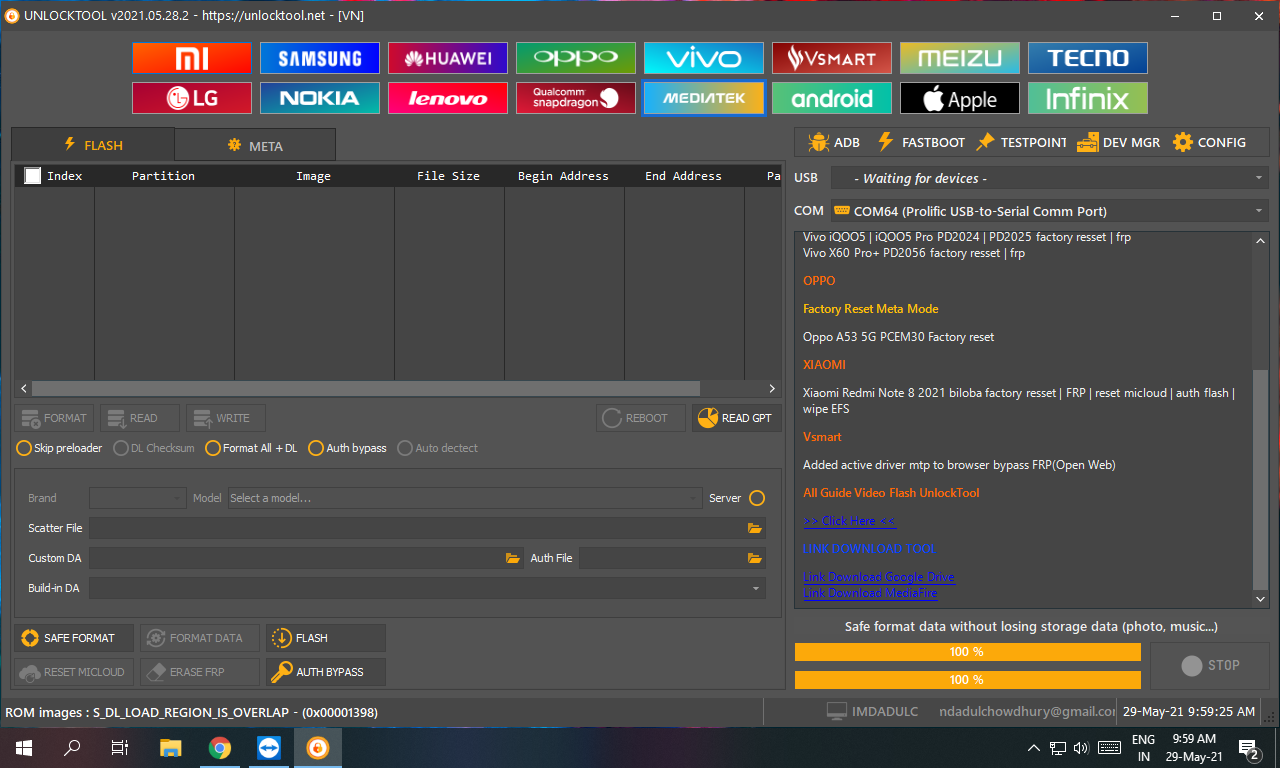Screen dimensions: 1280x768
Task: Browse for Custom DA folder icon
Action: click(x=512, y=558)
